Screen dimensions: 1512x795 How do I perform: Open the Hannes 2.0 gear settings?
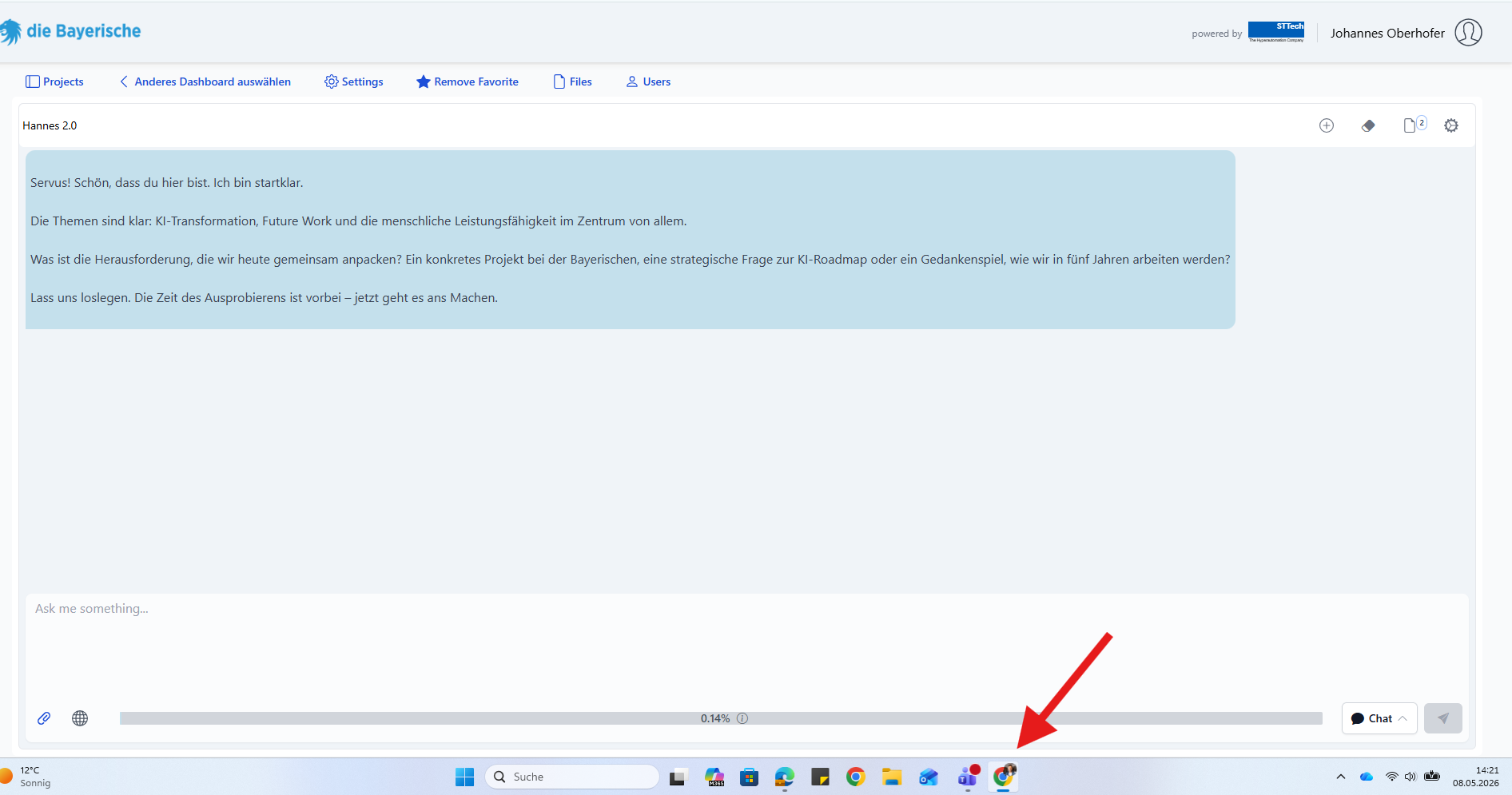1451,125
